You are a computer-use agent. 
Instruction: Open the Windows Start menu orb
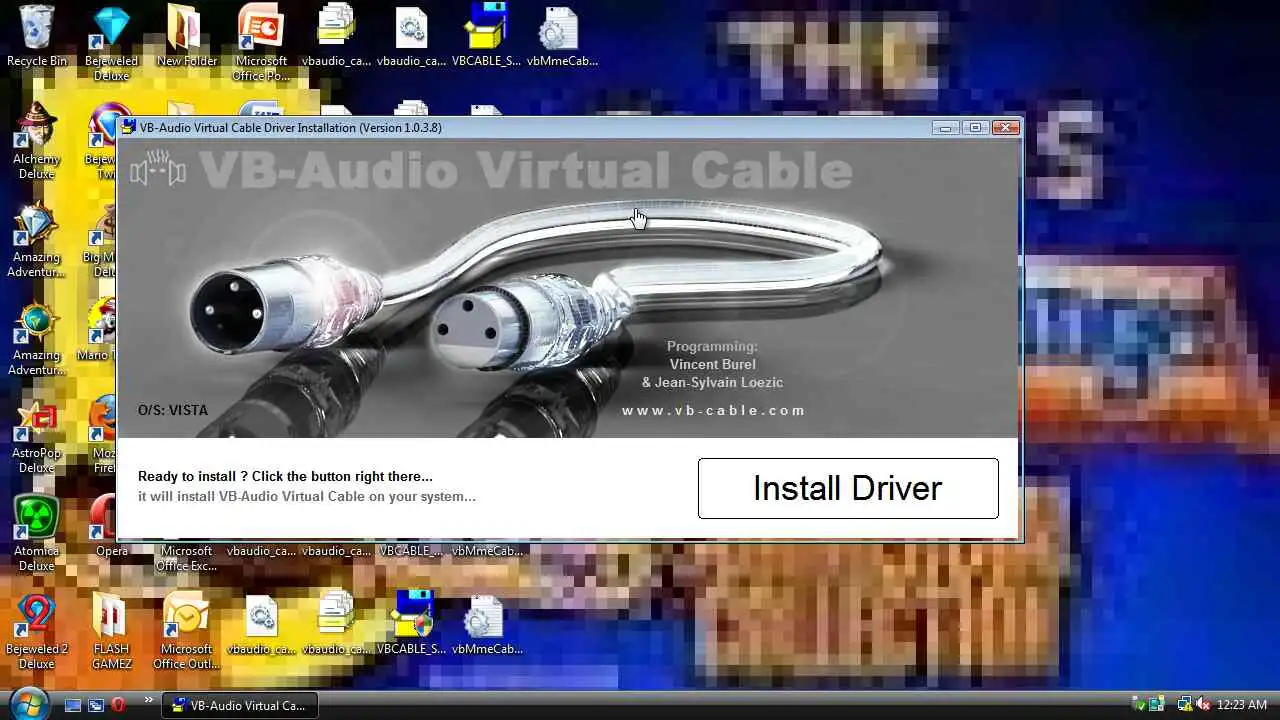[x=28, y=704]
